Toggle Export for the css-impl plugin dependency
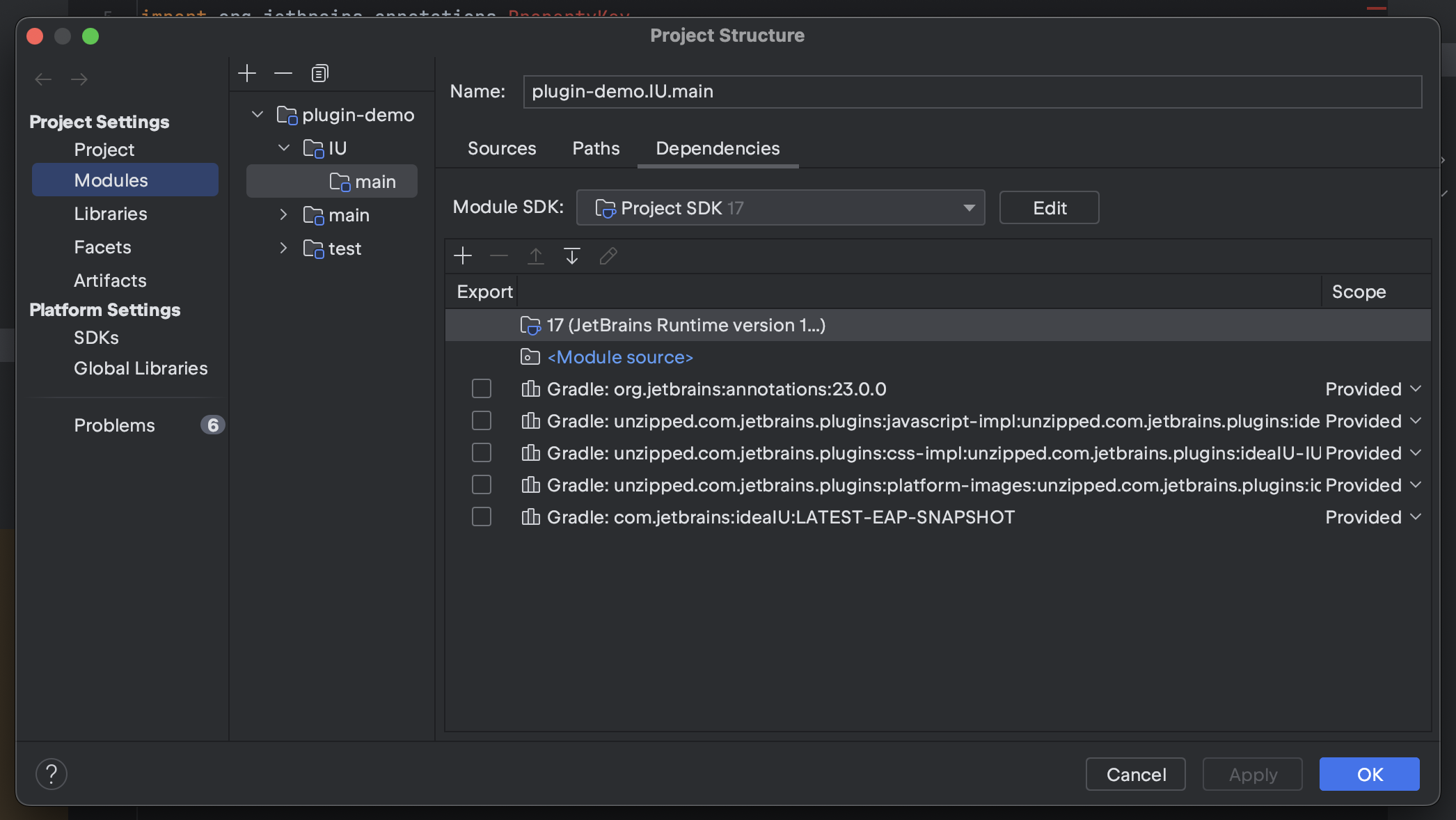1456x820 pixels. click(x=481, y=452)
